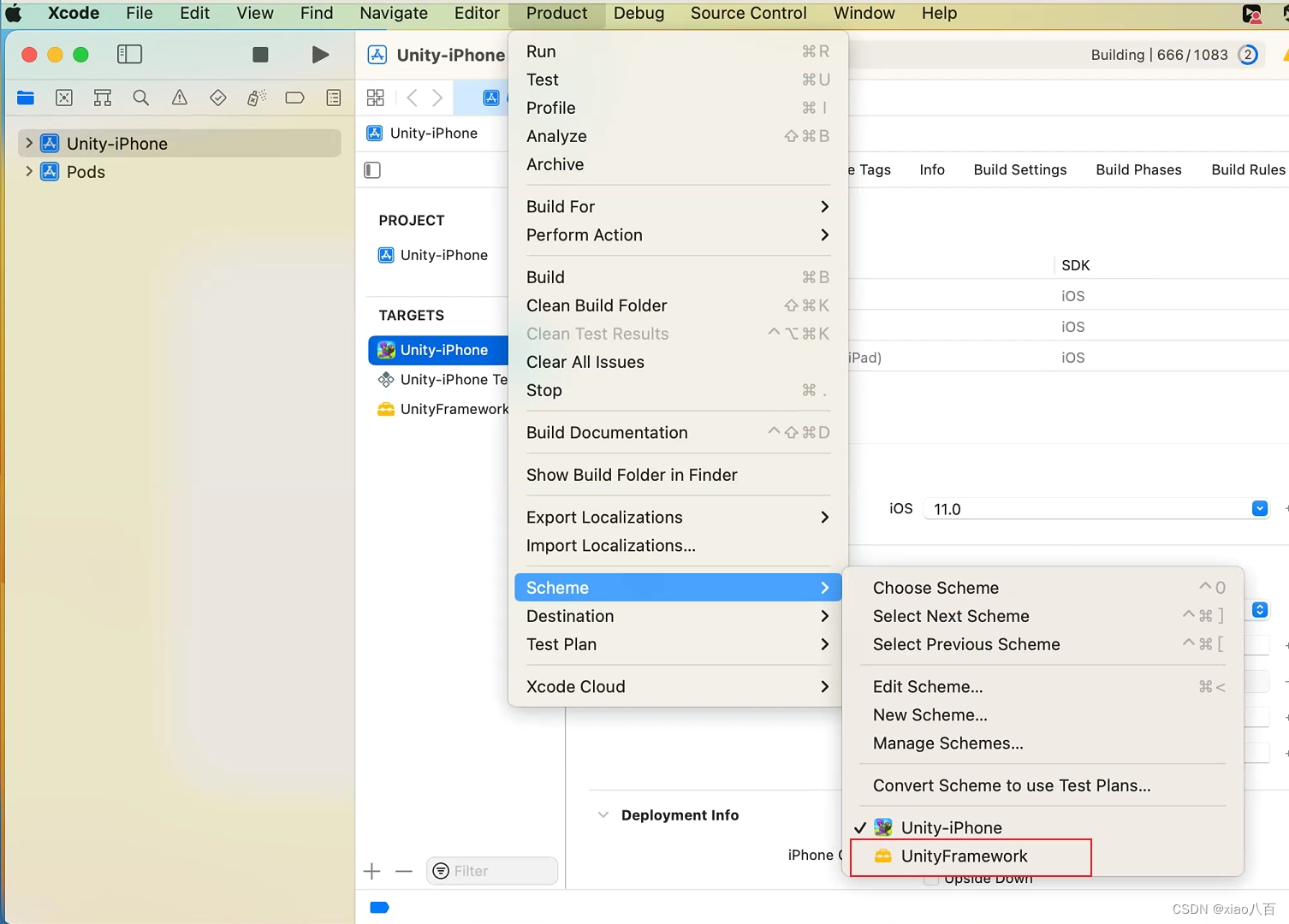The width and height of the screenshot is (1289, 924).
Task: Open the Find navigator magnifier icon
Action: click(141, 98)
